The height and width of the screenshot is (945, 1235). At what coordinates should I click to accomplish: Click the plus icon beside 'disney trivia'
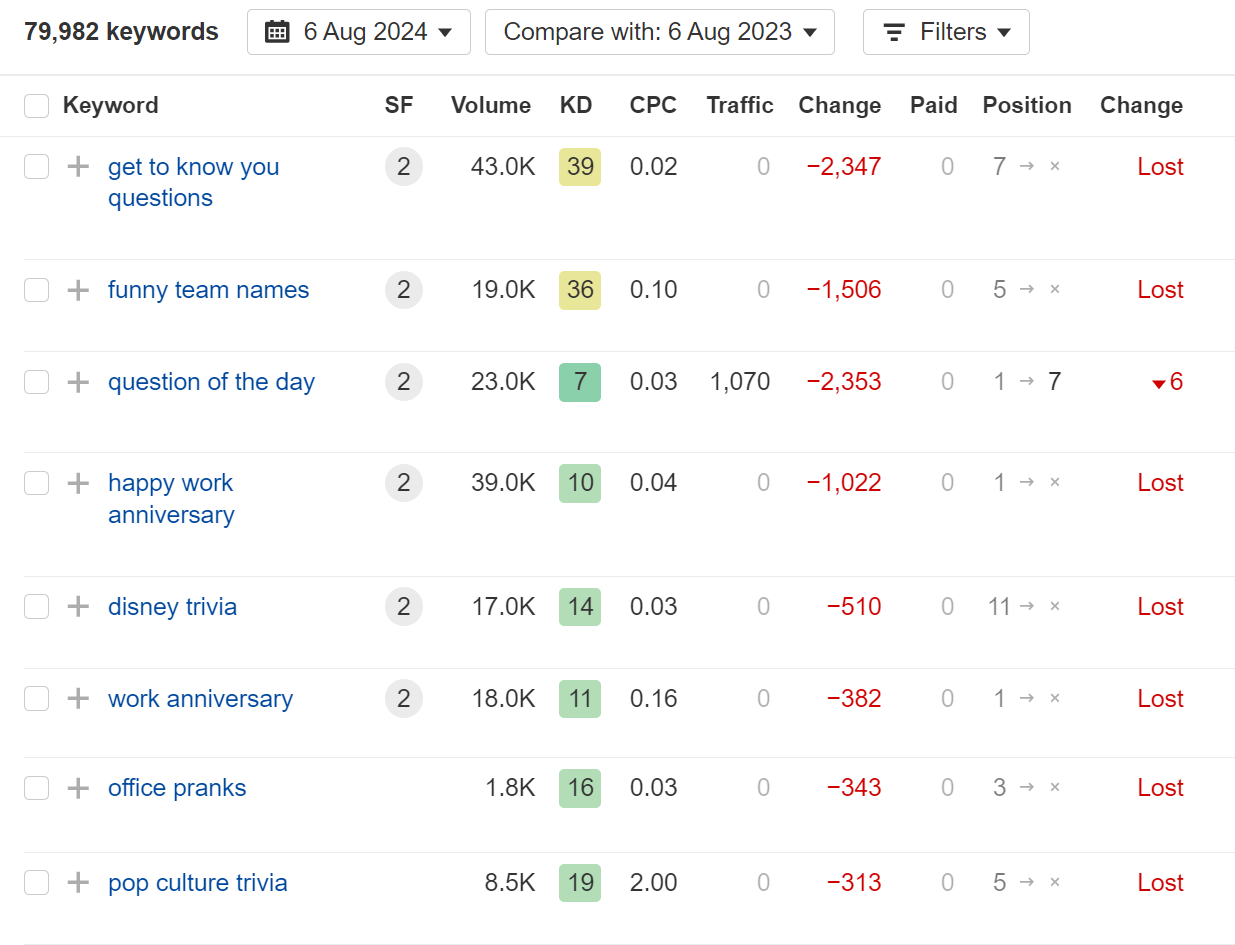point(77,607)
